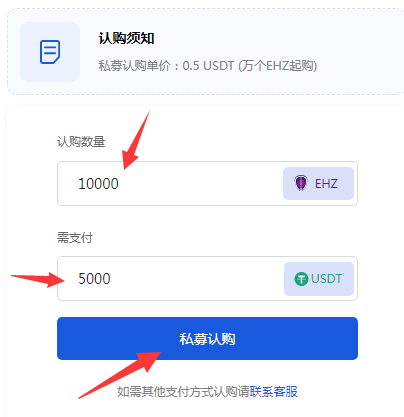404x417 pixels.
Task: Click the 如需其他支付方式认购请 text
Action: pos(183,391)
